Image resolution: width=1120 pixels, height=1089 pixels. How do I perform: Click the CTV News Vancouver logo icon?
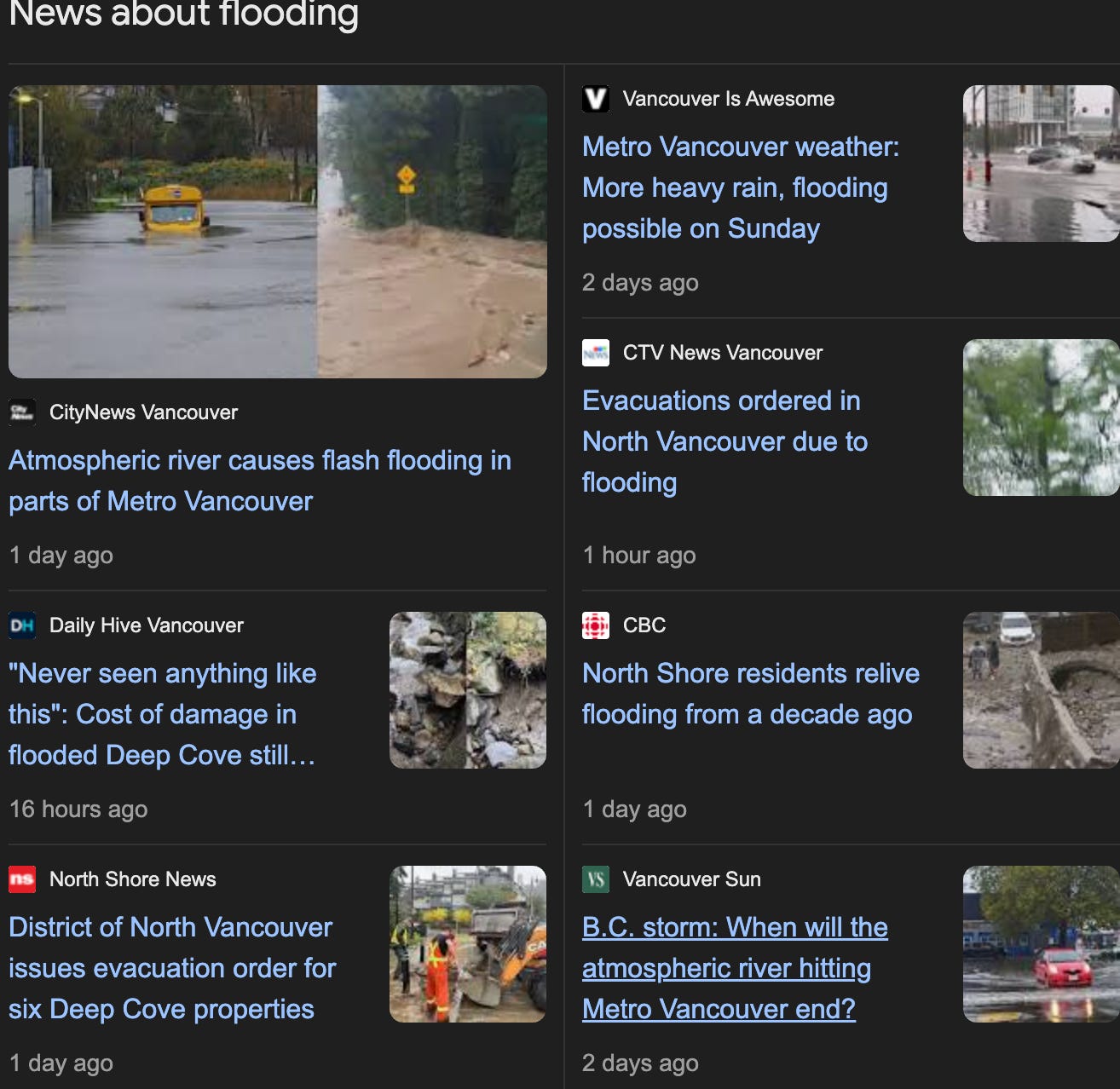[596, 353]
